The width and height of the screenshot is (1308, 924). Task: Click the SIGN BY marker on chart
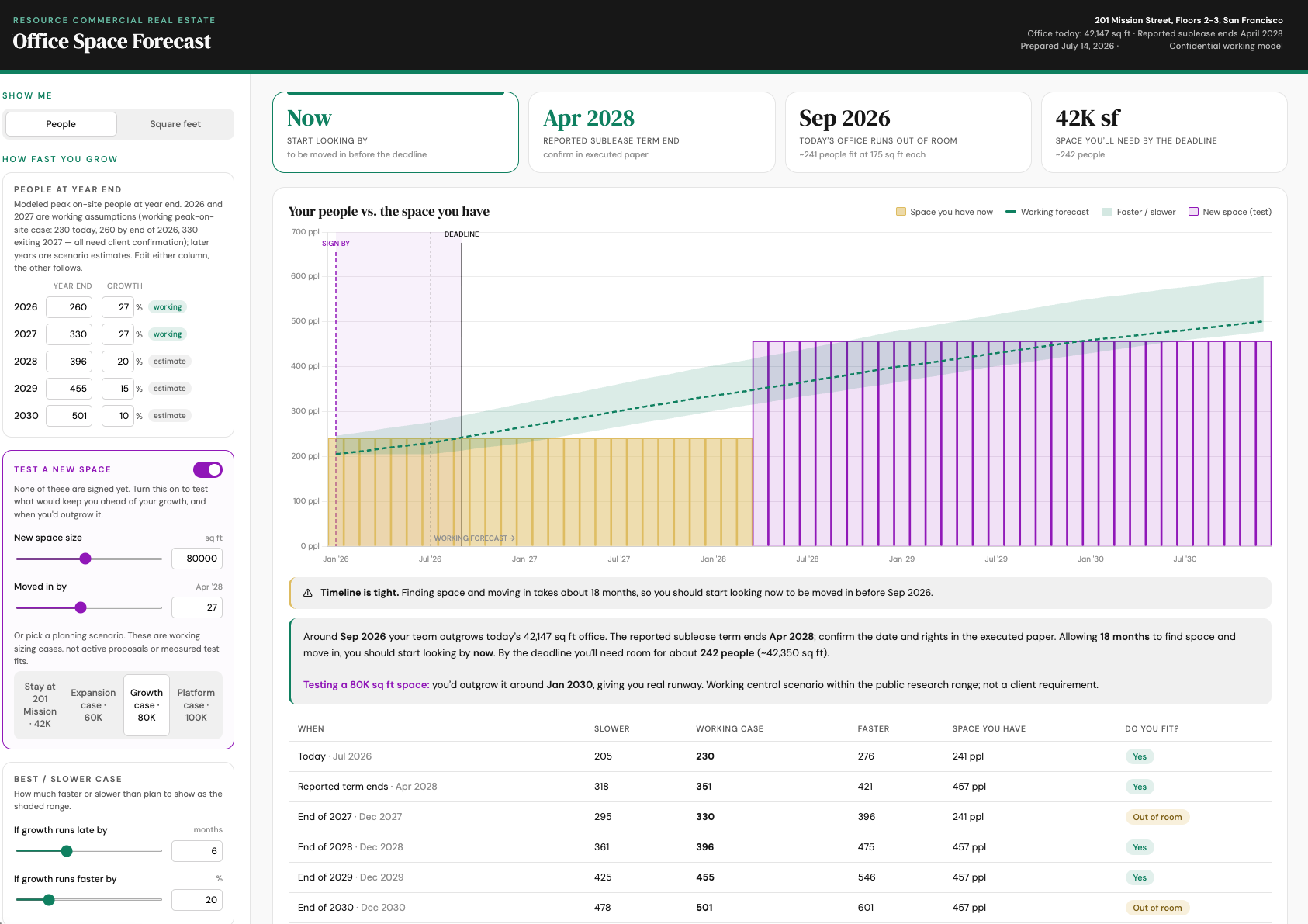[336, 244]
